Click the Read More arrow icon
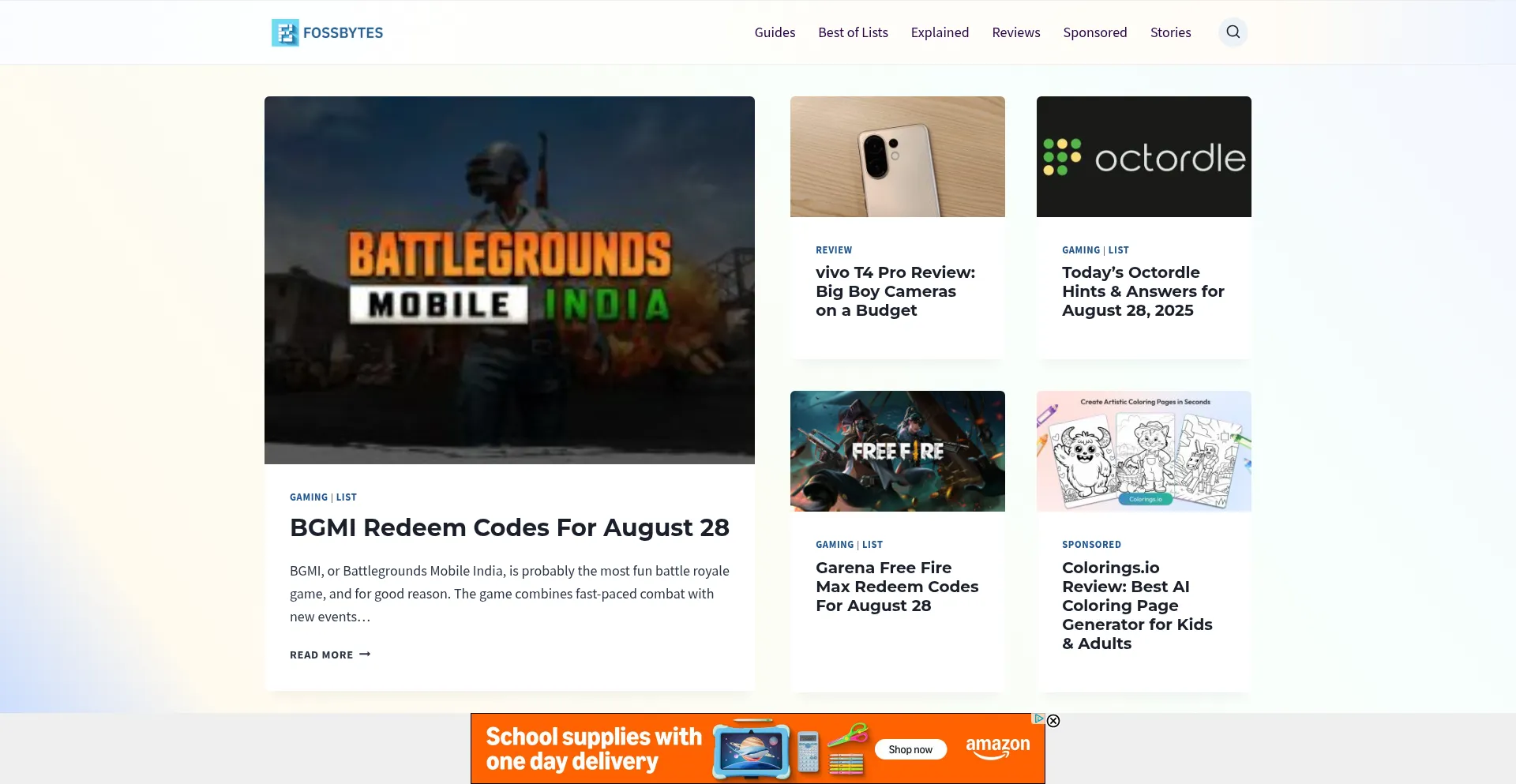This screenshot has width=1516, height=784. tap(365, 655)
